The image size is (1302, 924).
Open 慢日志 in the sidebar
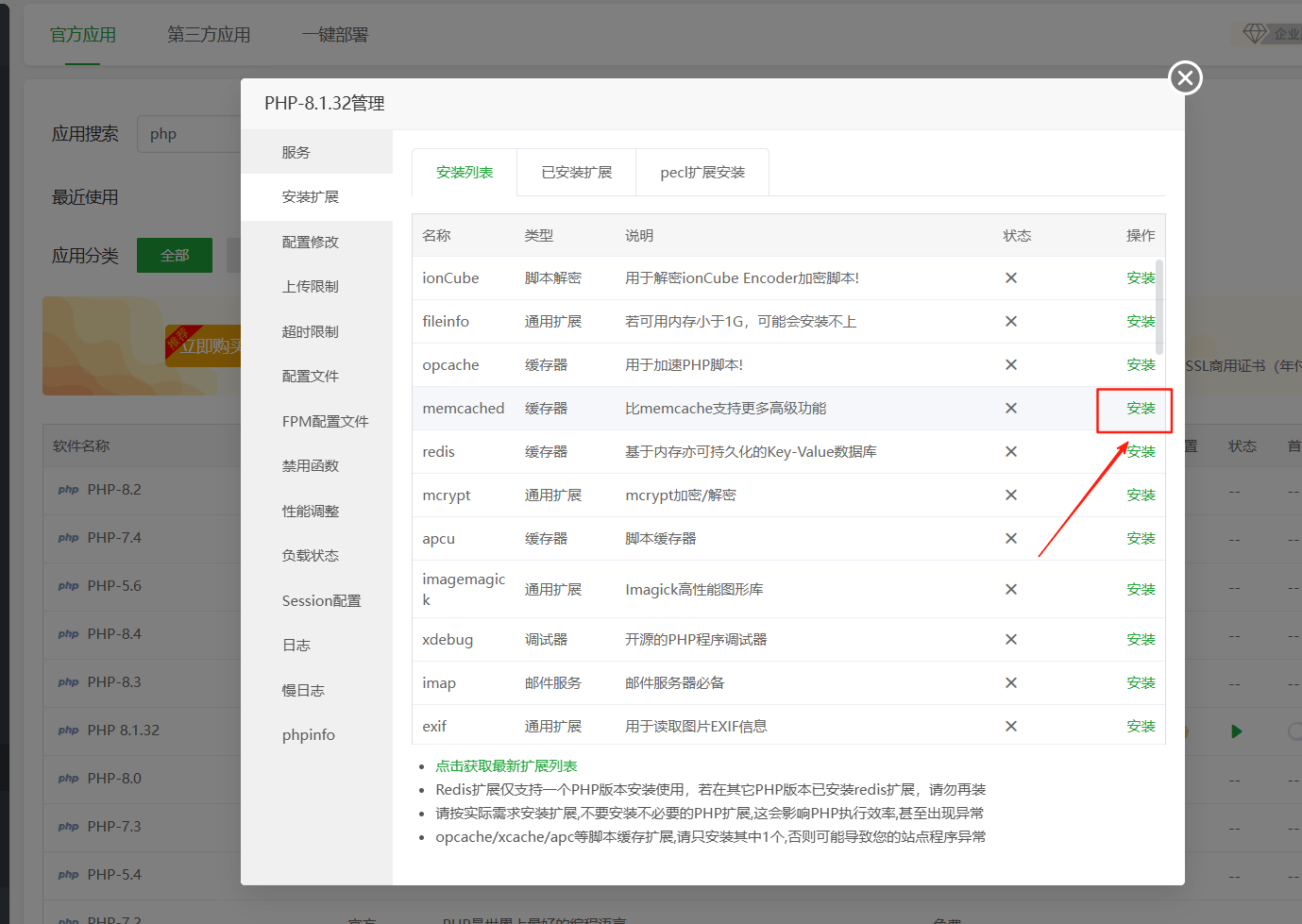point(316,690)
